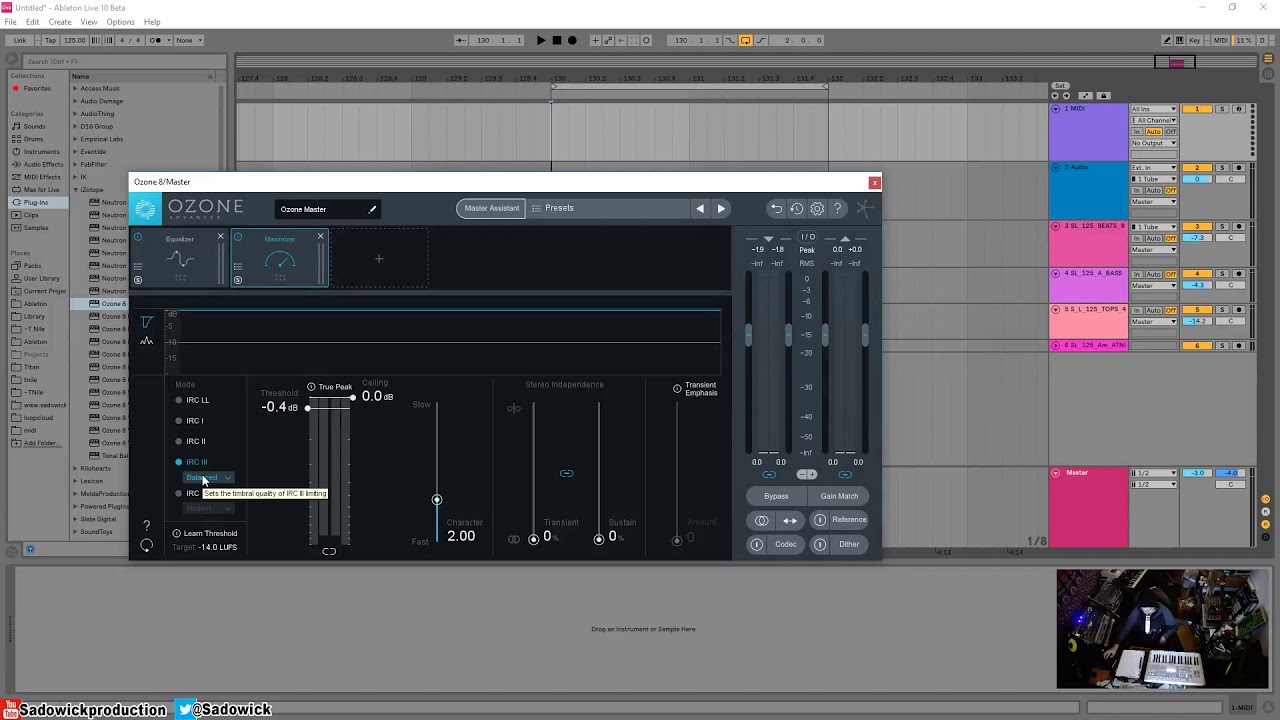Viewport: 1280px width, 720px height.
Task: Open the Help menu
Action: coord(152,22)
